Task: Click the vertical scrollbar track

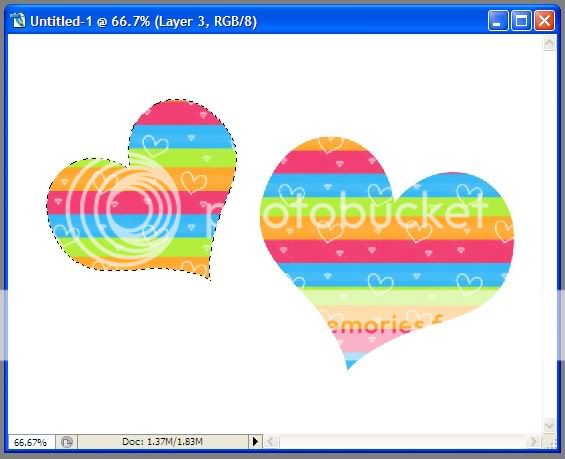Action: (549, 235)
